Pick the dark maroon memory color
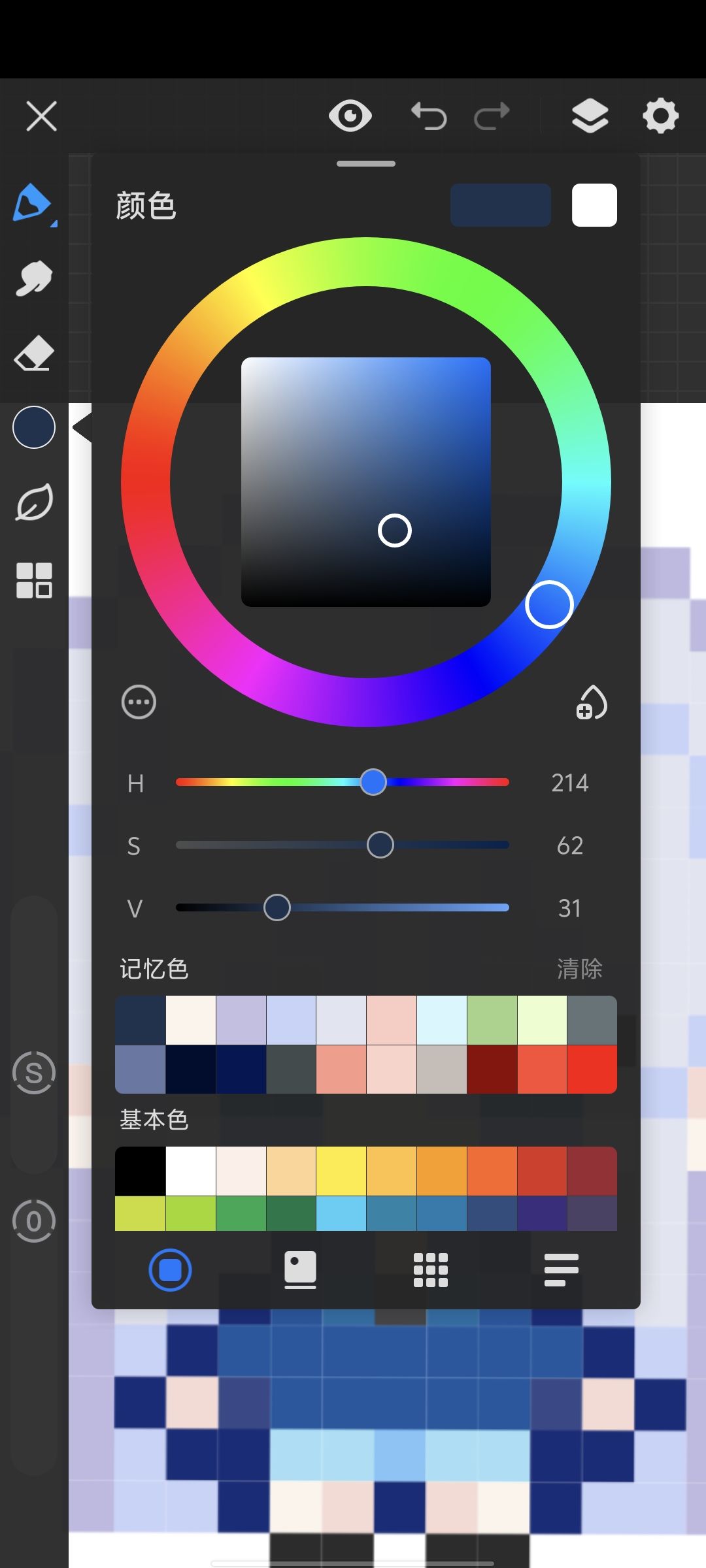Viewport: 706px width, 1568px height. click(492, 1070)
